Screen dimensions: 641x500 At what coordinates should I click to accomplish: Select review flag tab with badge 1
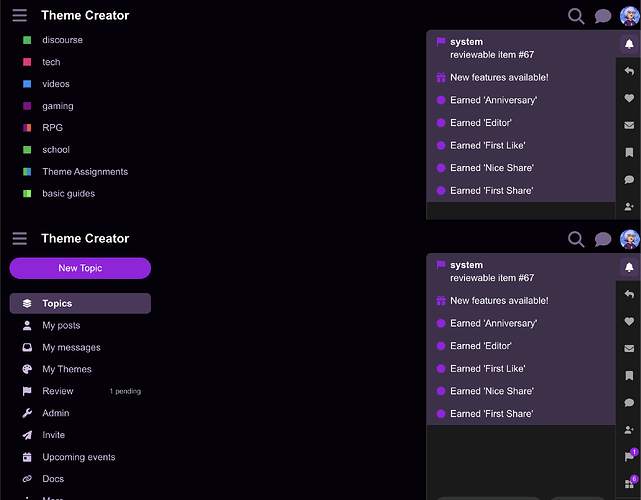(630, 457)
